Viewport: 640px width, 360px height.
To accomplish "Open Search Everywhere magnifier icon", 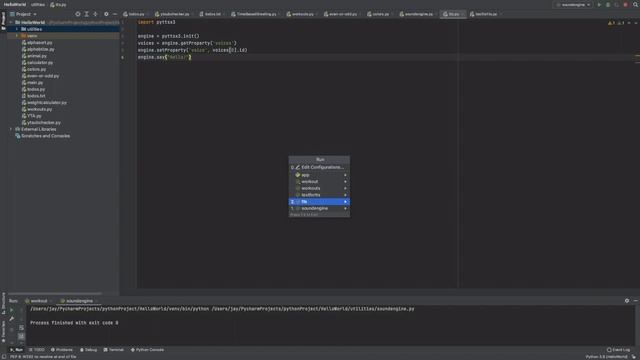I will tap(636, 5).
